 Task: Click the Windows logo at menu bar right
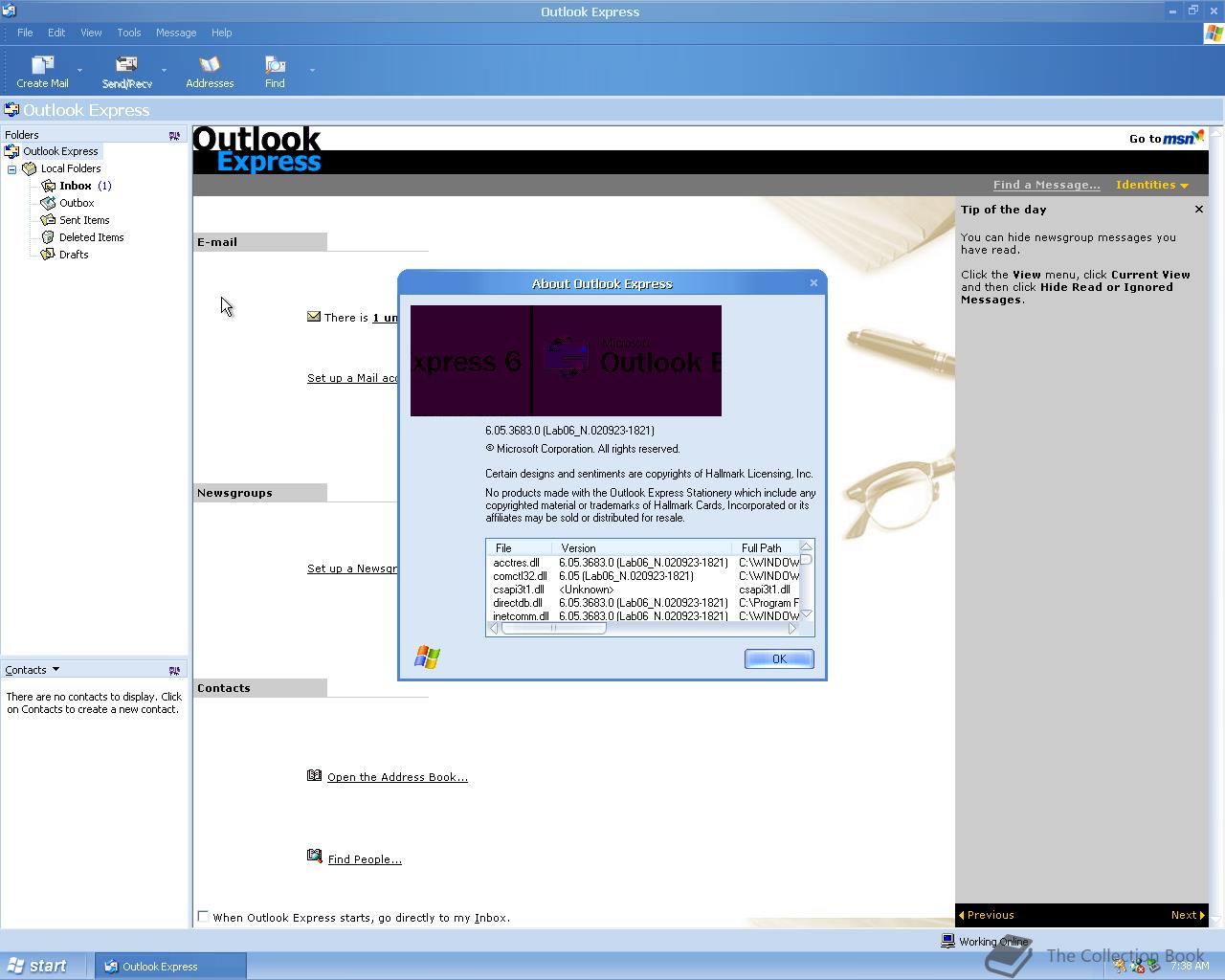(x=1214, y=33)
